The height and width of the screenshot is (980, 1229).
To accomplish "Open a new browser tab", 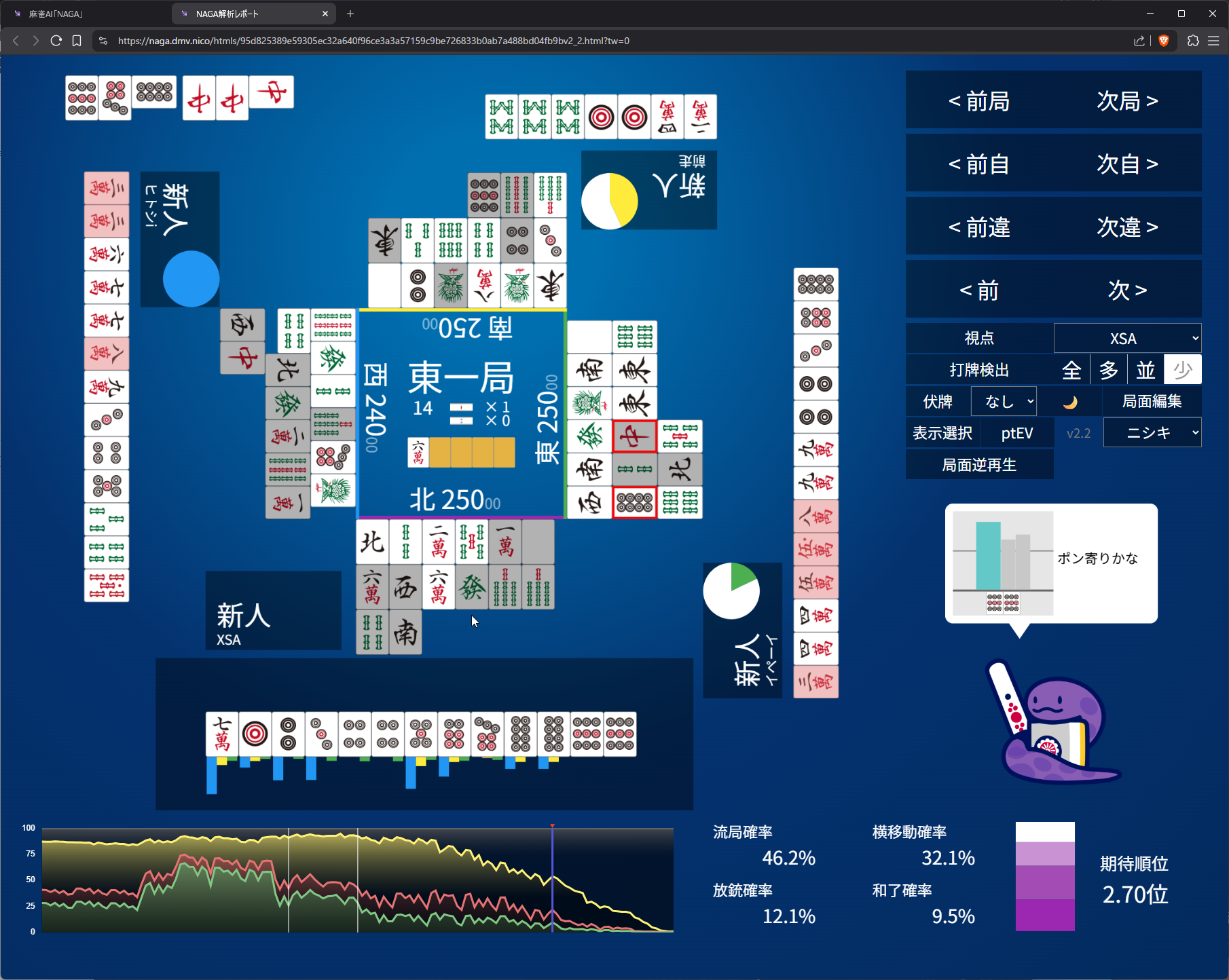I will coord(350,14).
